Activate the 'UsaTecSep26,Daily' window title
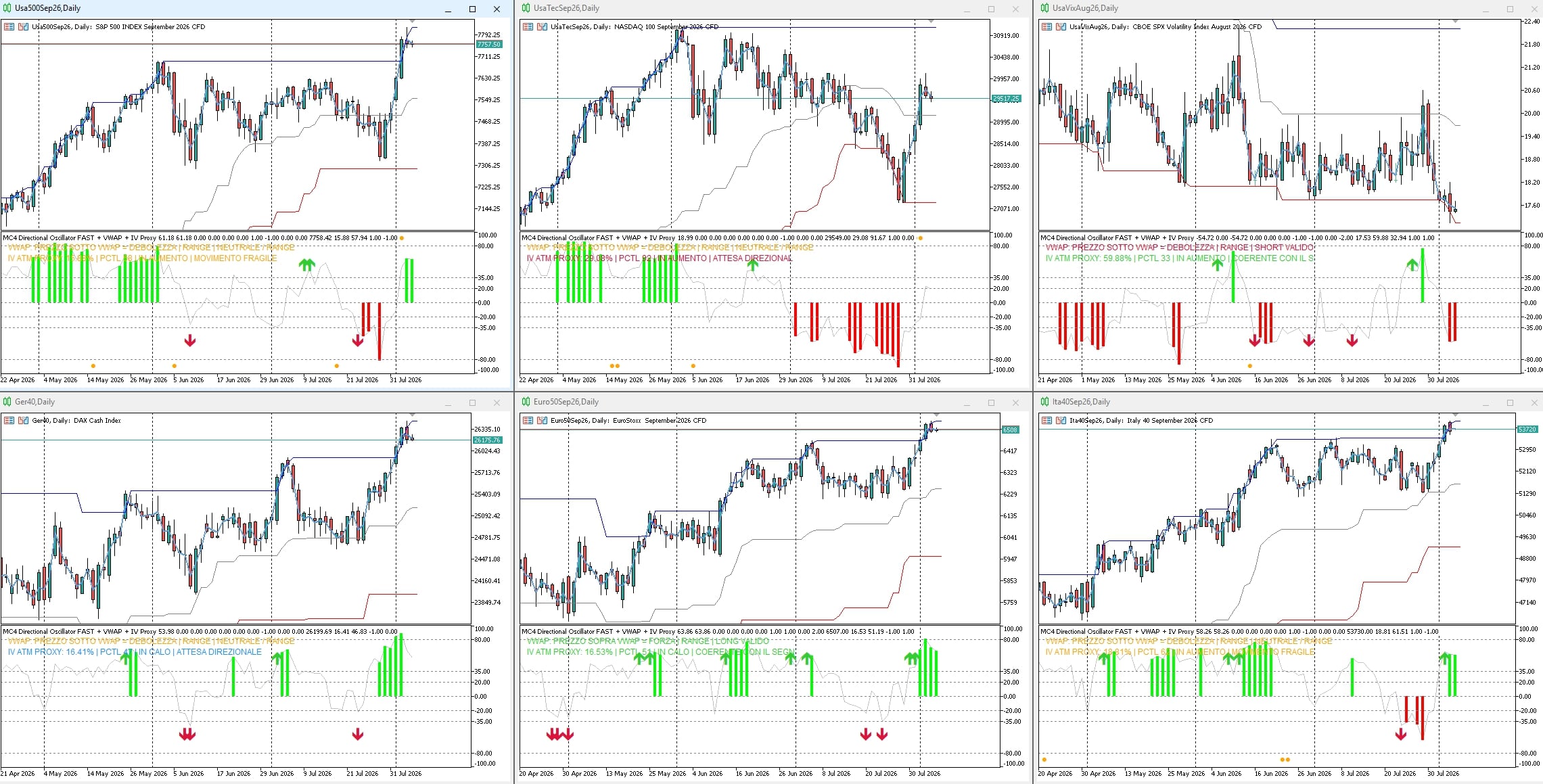 point(566,8)
